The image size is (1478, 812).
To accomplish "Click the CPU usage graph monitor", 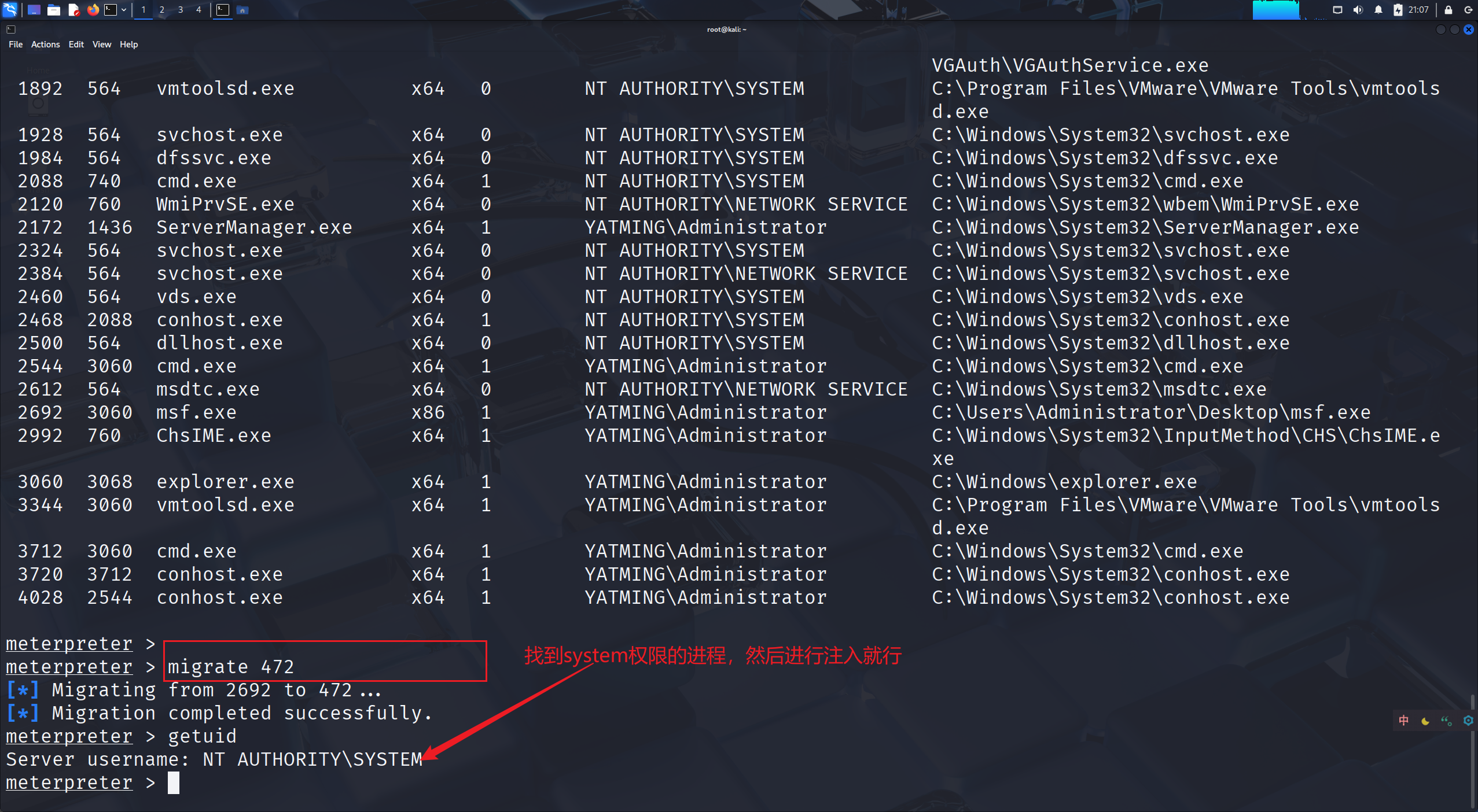I will point(1275,10).
